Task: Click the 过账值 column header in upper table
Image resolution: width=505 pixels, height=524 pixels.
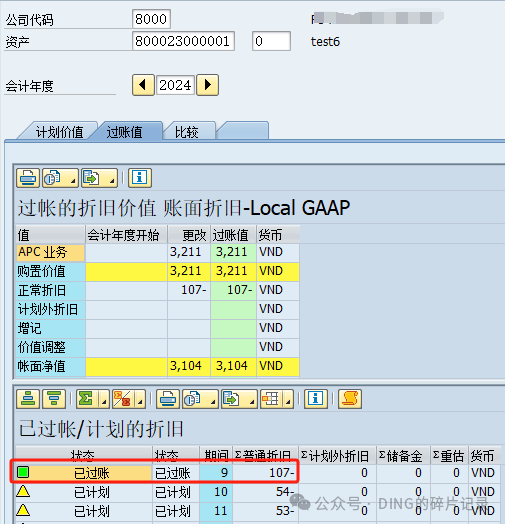Action: tap(233, 235)
